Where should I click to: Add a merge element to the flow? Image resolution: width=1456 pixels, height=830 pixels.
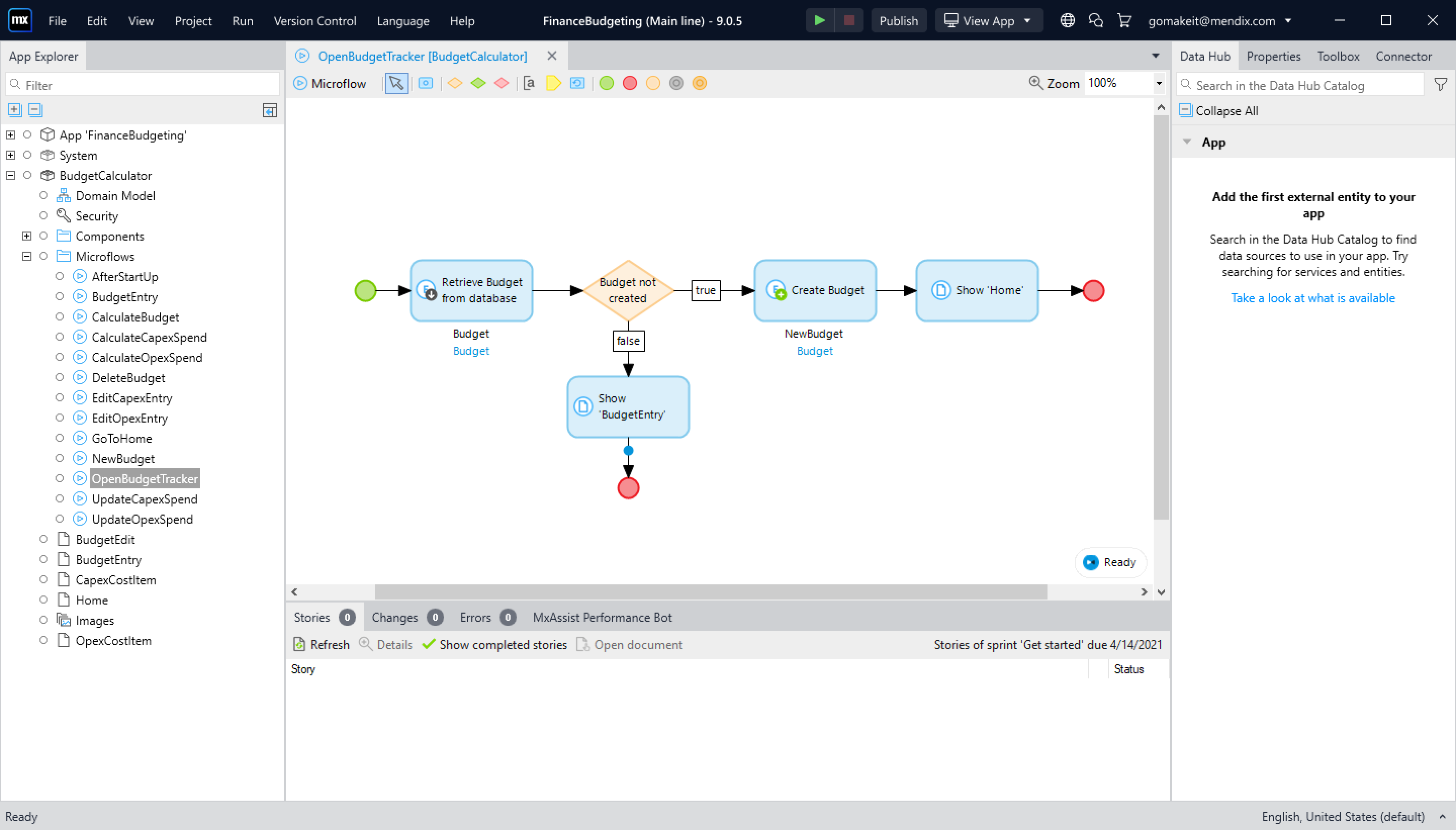479,83
